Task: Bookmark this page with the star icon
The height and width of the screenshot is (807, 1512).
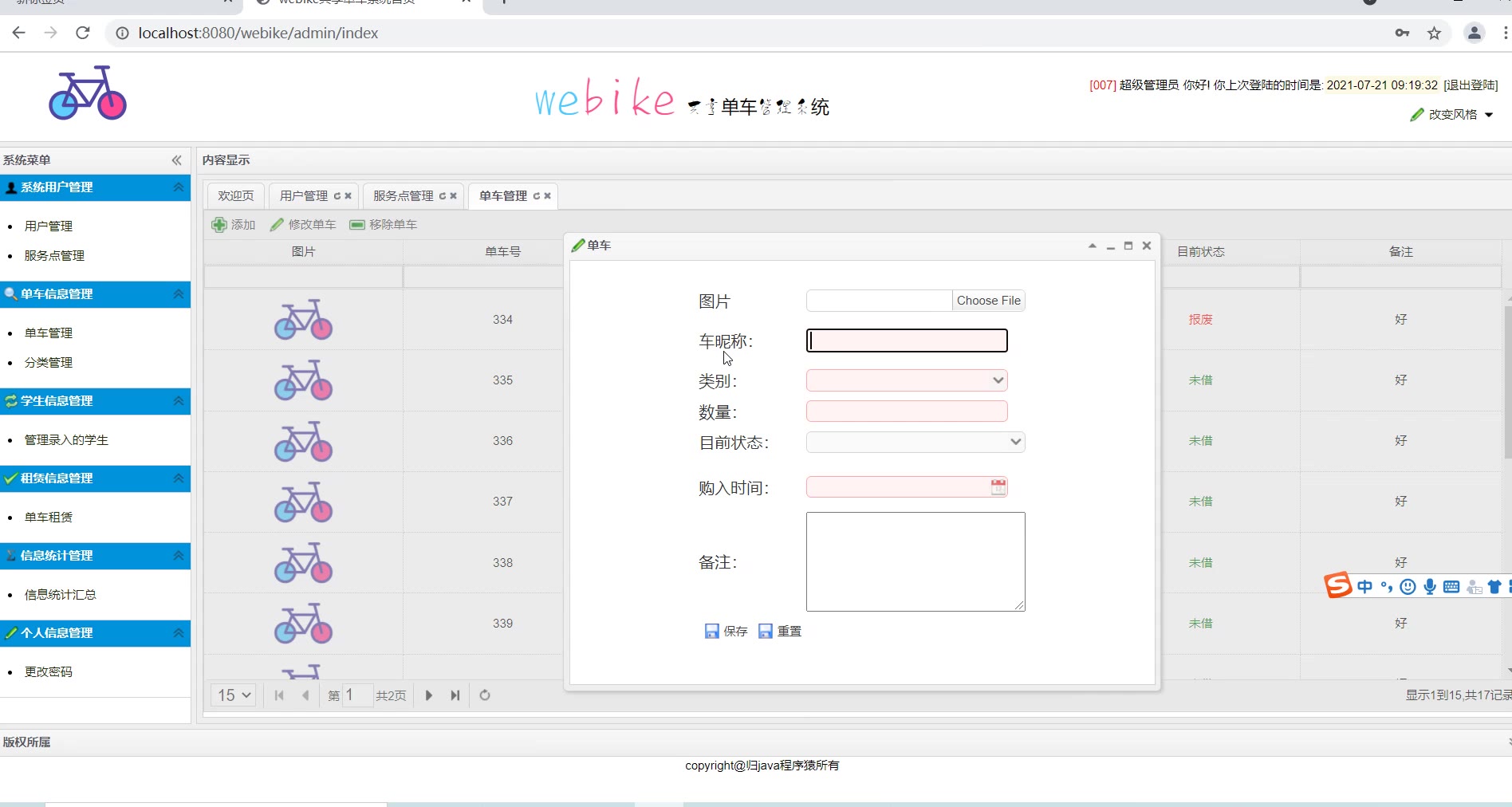Action: pyautogui.click(x=1435, y=33)
